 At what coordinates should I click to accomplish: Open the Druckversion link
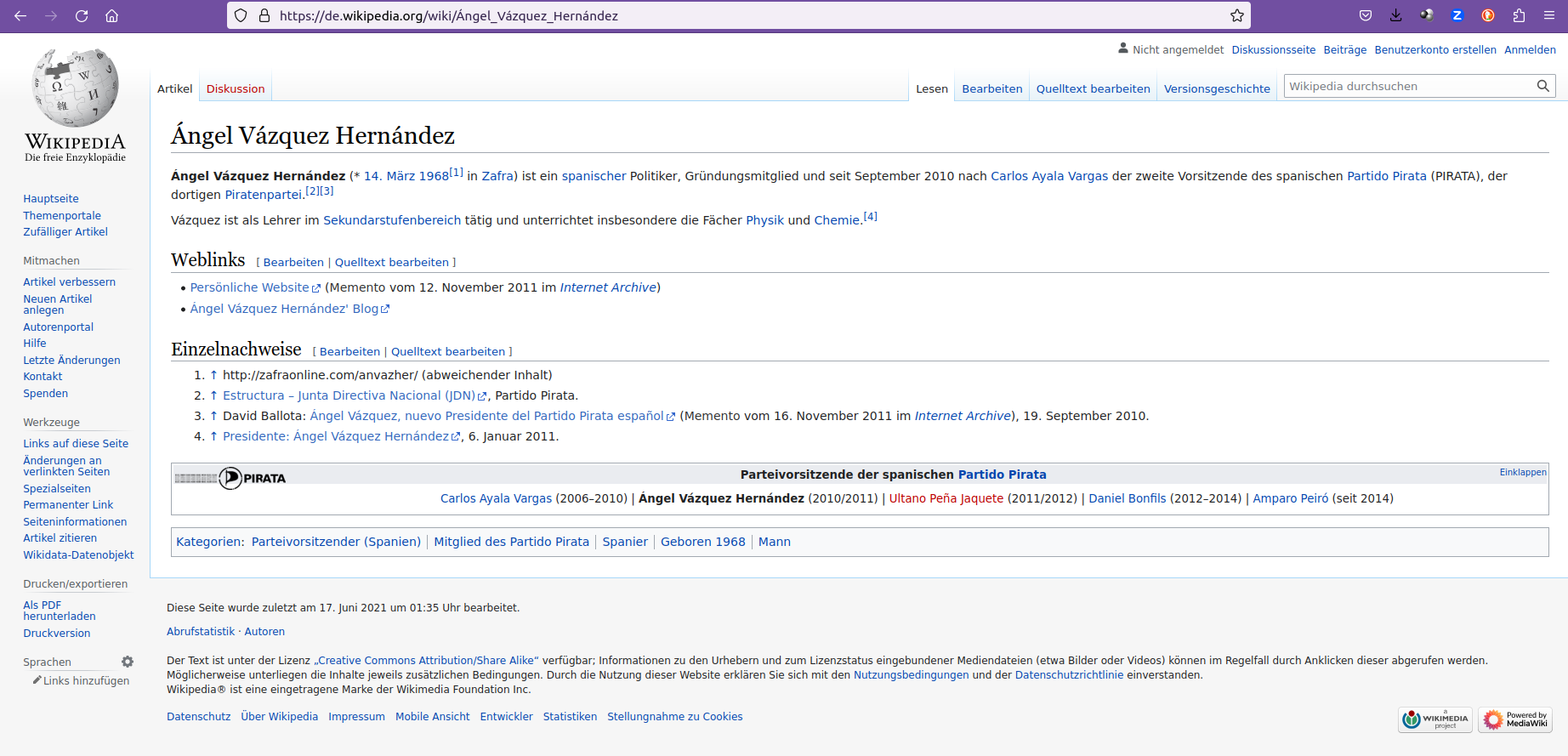pyautogui.click(x=56, y=634)
